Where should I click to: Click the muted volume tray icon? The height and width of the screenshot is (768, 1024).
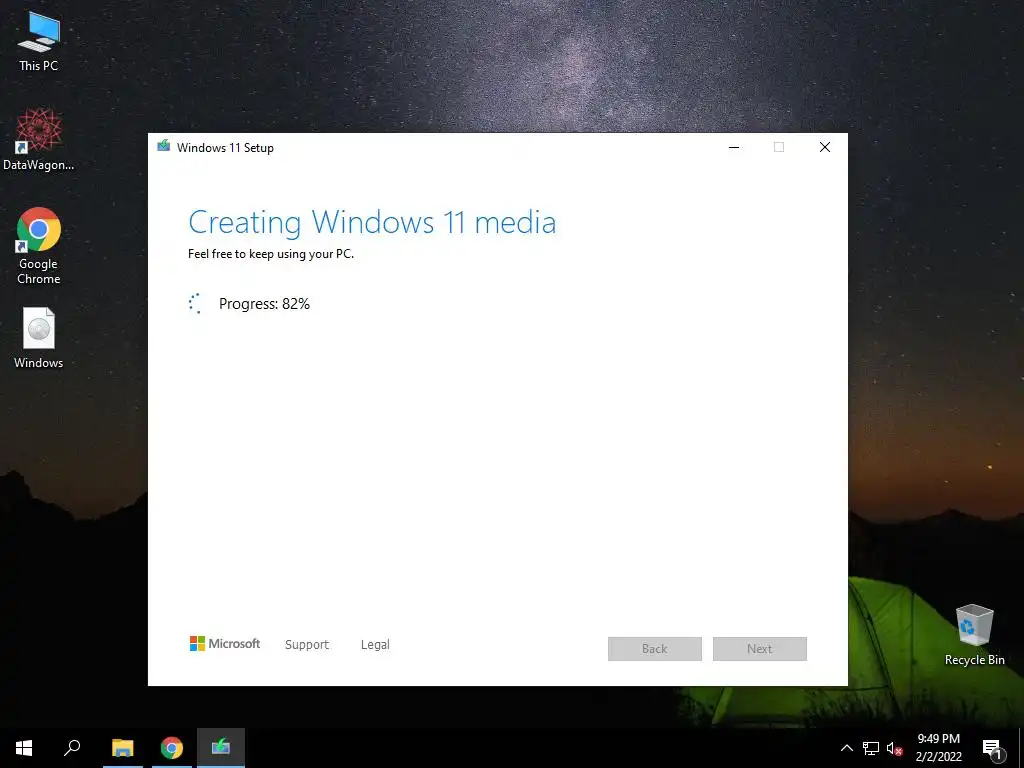pyautogui.click(x=895, y=748)
